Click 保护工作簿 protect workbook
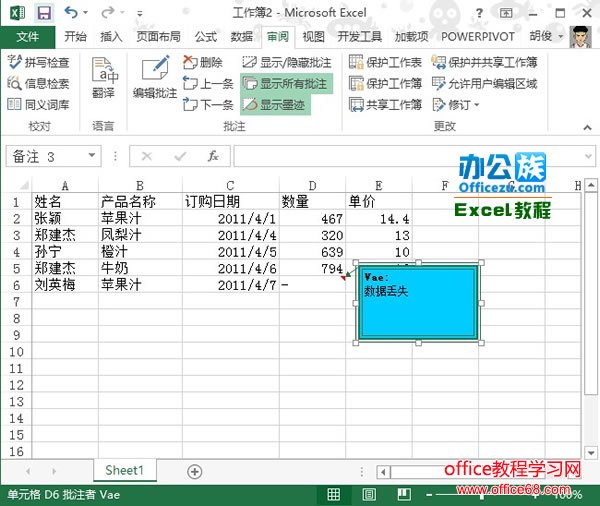Image resolution: width=600 pixels, height=506 pixels. [x=385, y=83]
